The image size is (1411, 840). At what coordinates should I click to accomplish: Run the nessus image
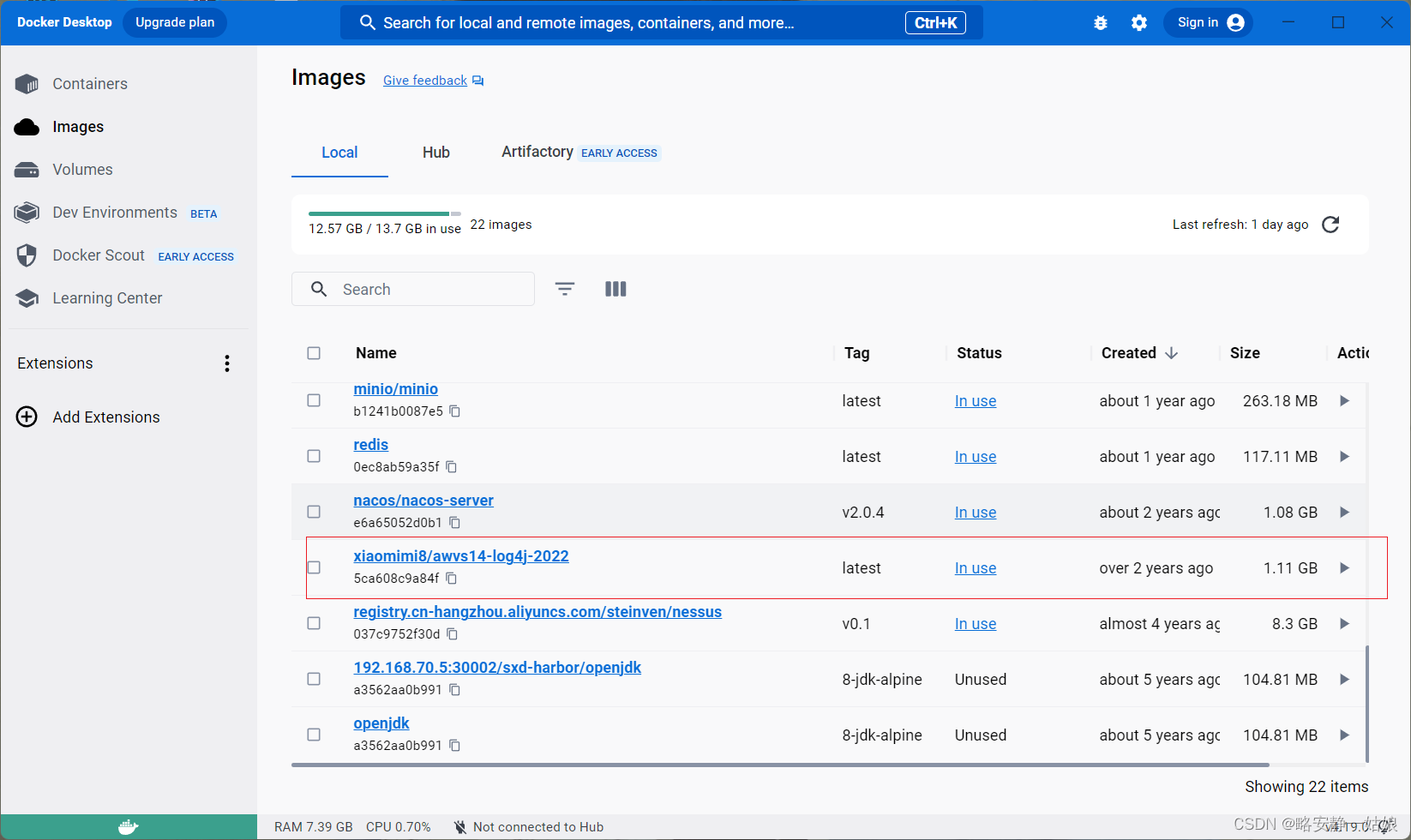click(1344, 624)
